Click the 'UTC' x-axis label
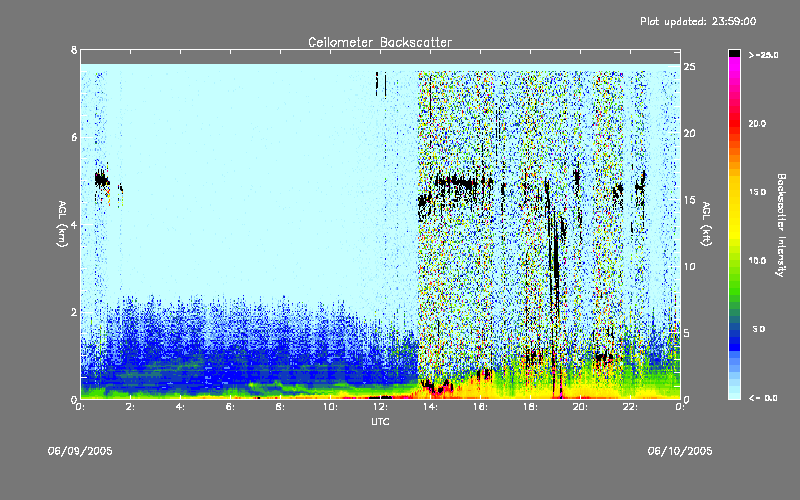 coord(380,421)
